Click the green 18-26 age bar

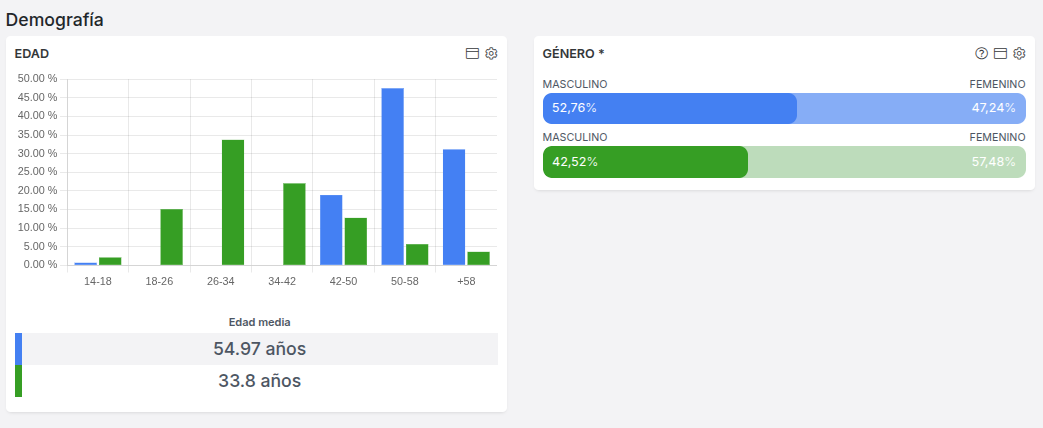(x=171, y=237)
